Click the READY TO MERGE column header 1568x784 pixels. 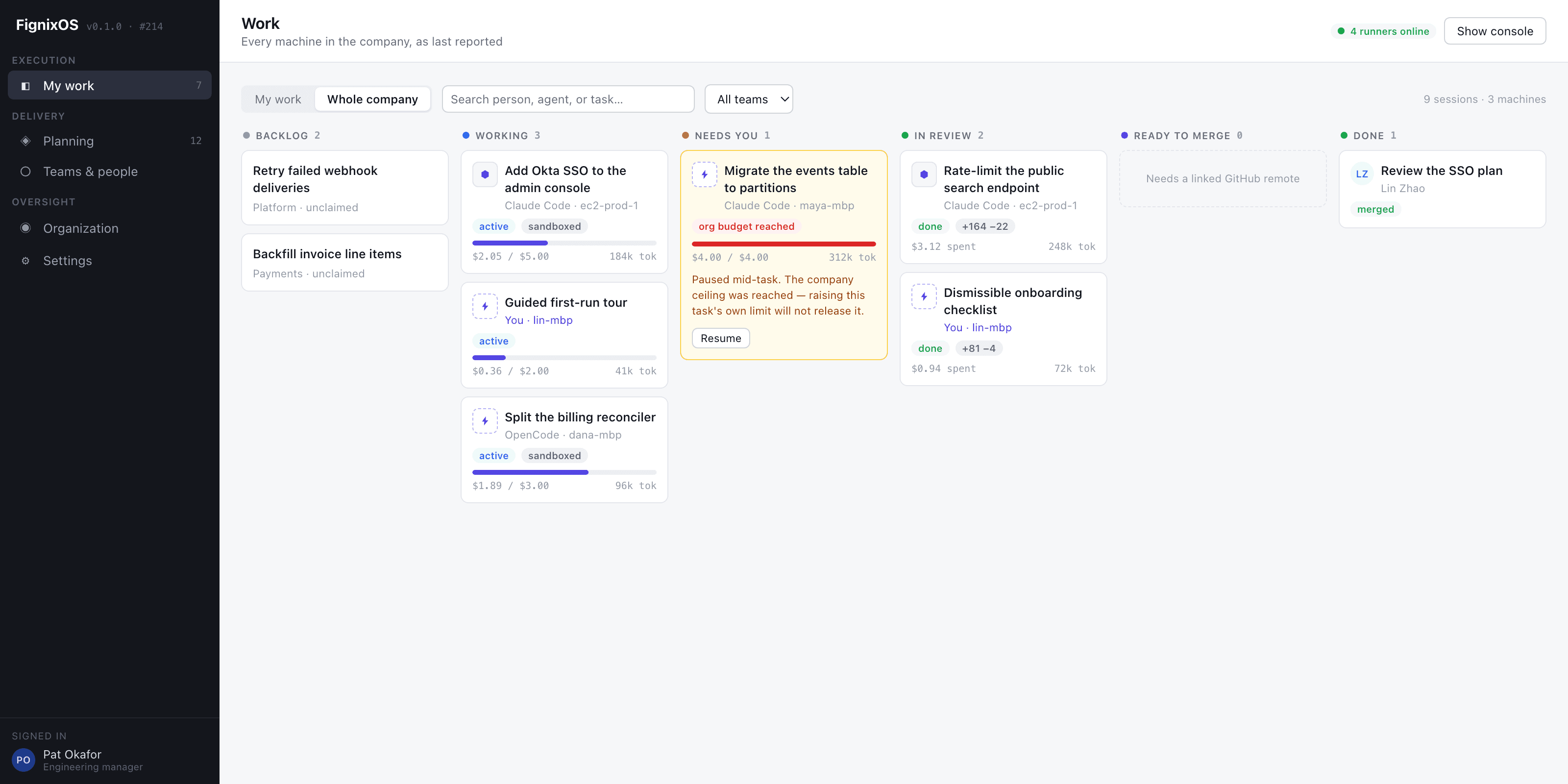pyautogui.click(x=1181, y=135)
